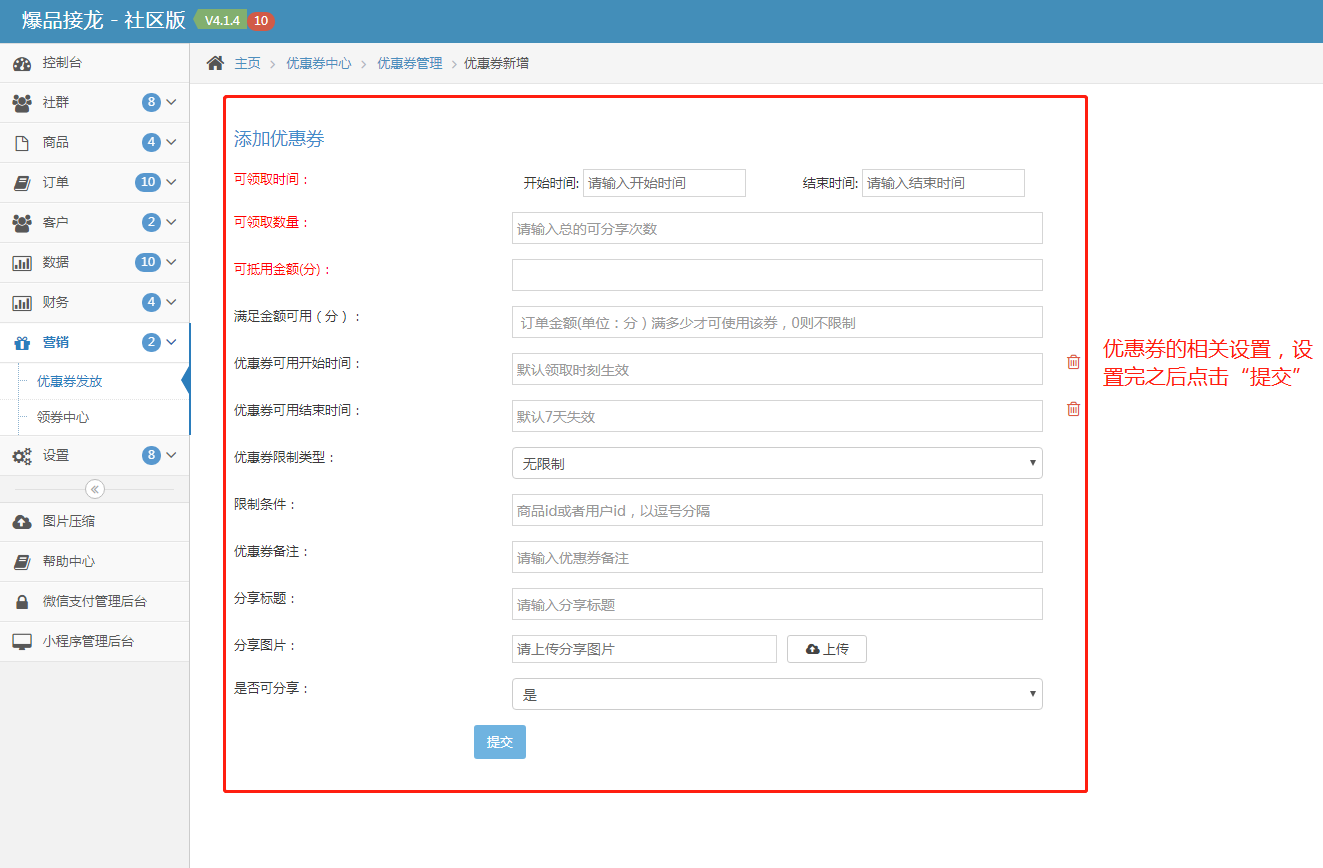Image resolution: width=1323 pixels, height=868 pixels.
Task: Click the 社群 people icon in the sidebar
Action: [22, 103]
